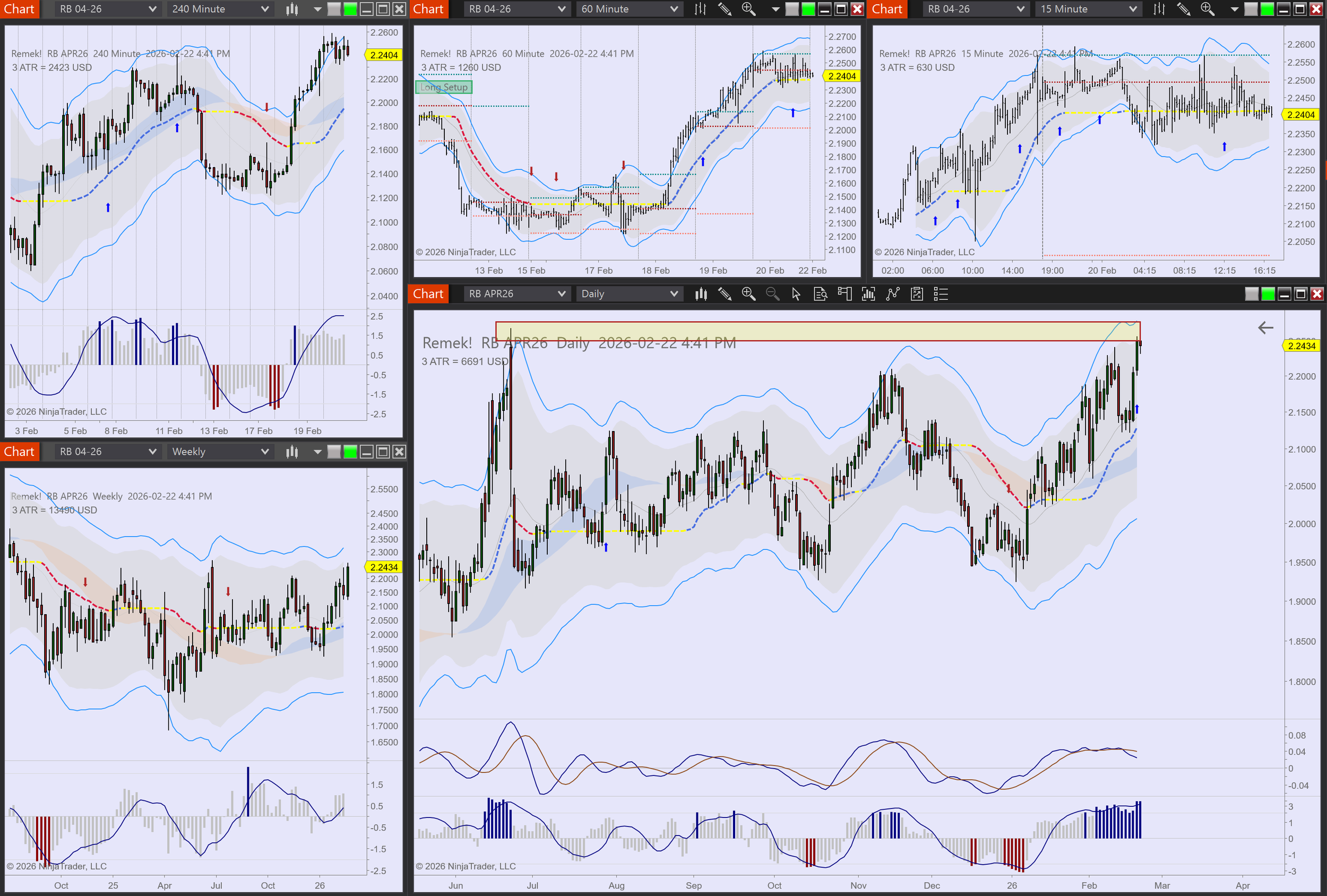Click the left arrow button on Daily chart
This screenshot has height=896, width=1327.
point(1265,328)
